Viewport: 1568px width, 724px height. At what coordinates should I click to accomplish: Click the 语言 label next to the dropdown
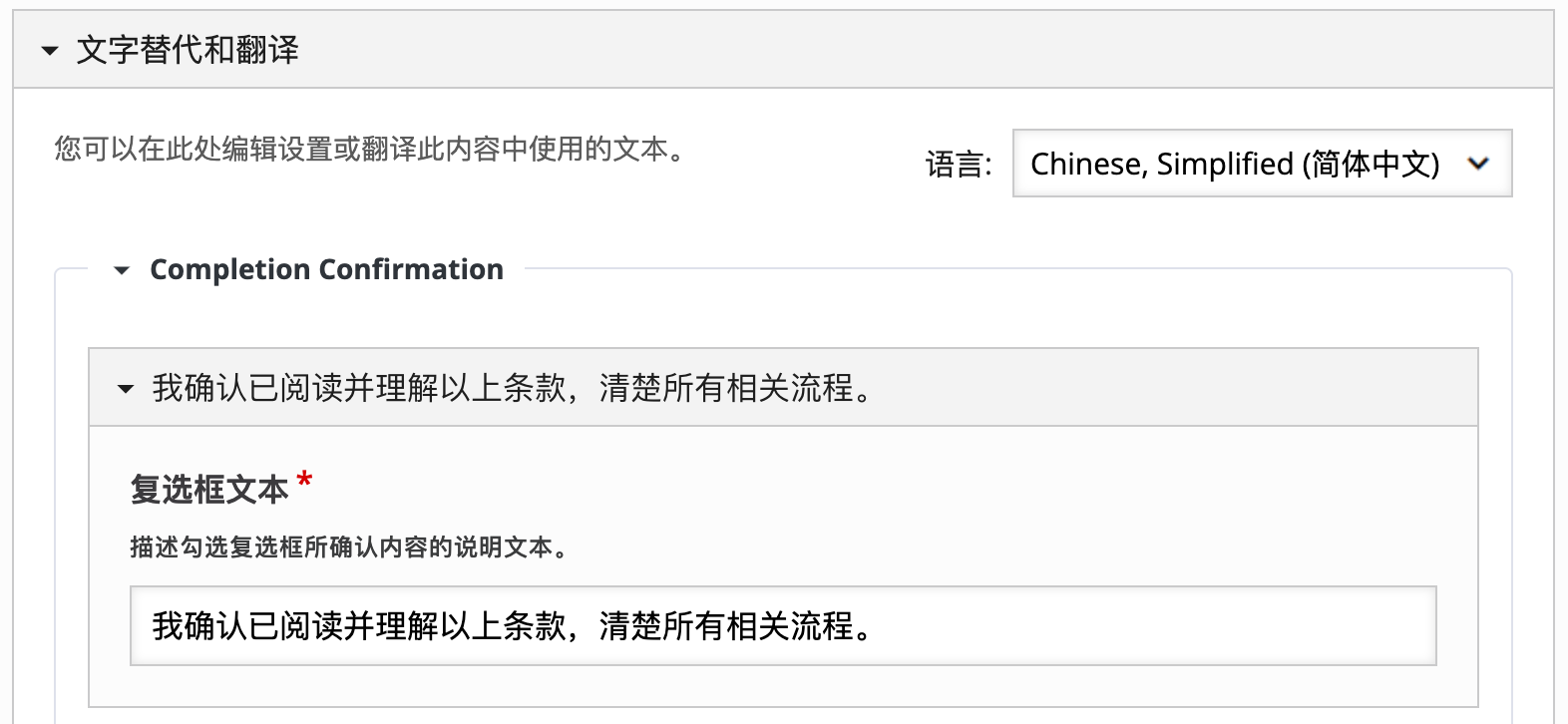tap(960, 163)
